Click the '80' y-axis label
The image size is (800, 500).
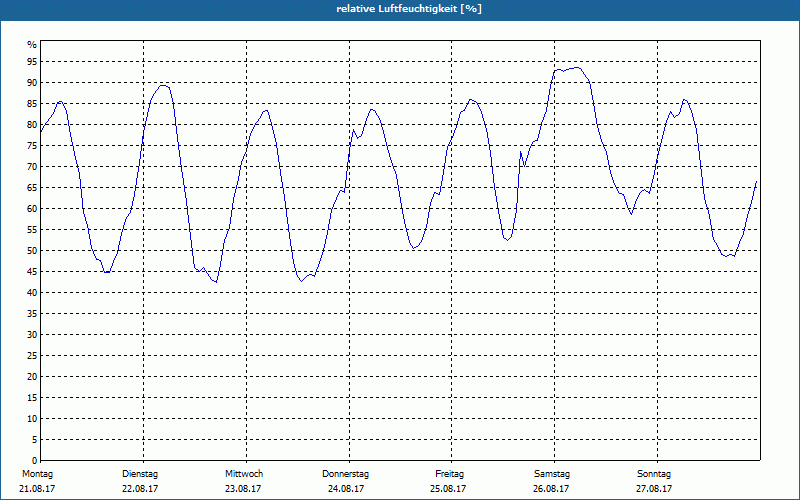(x=32, y=124)
